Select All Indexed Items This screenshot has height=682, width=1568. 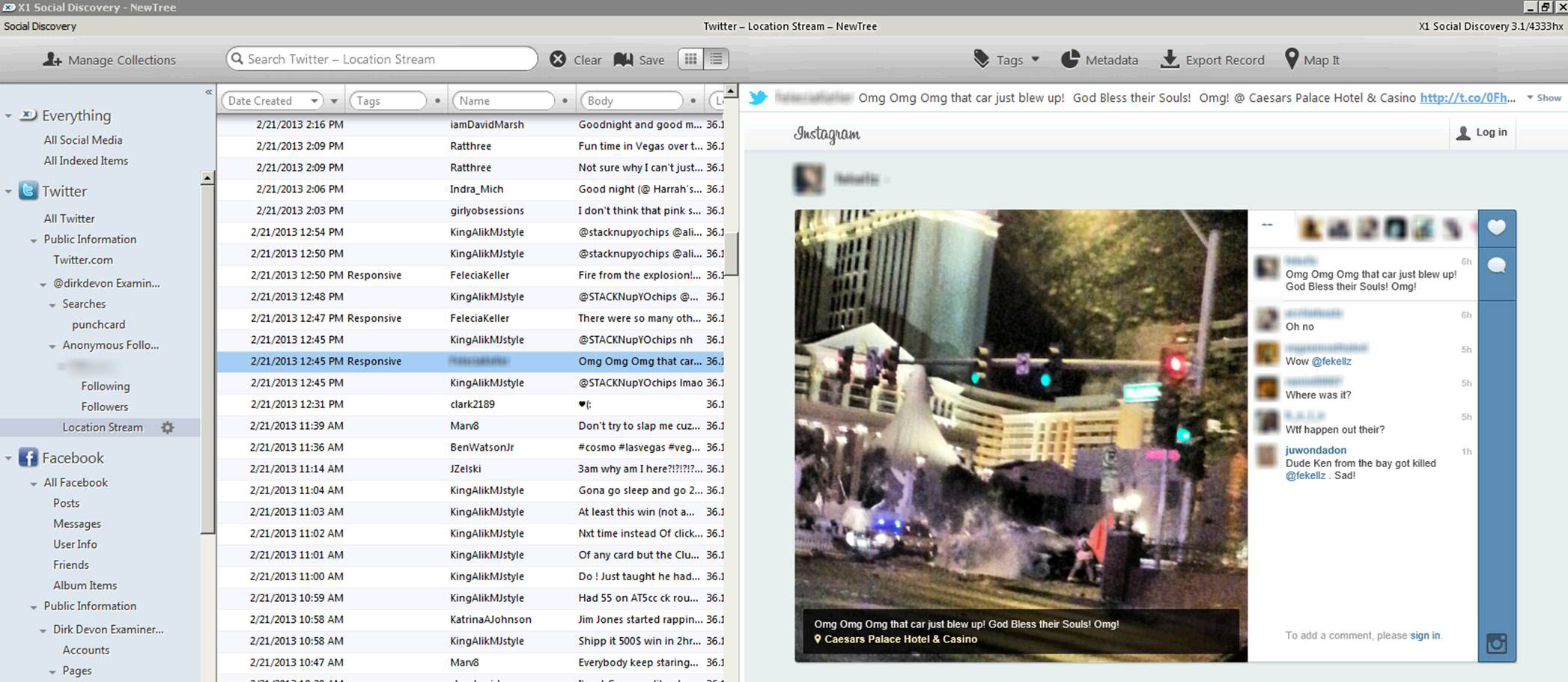(86, 160)
